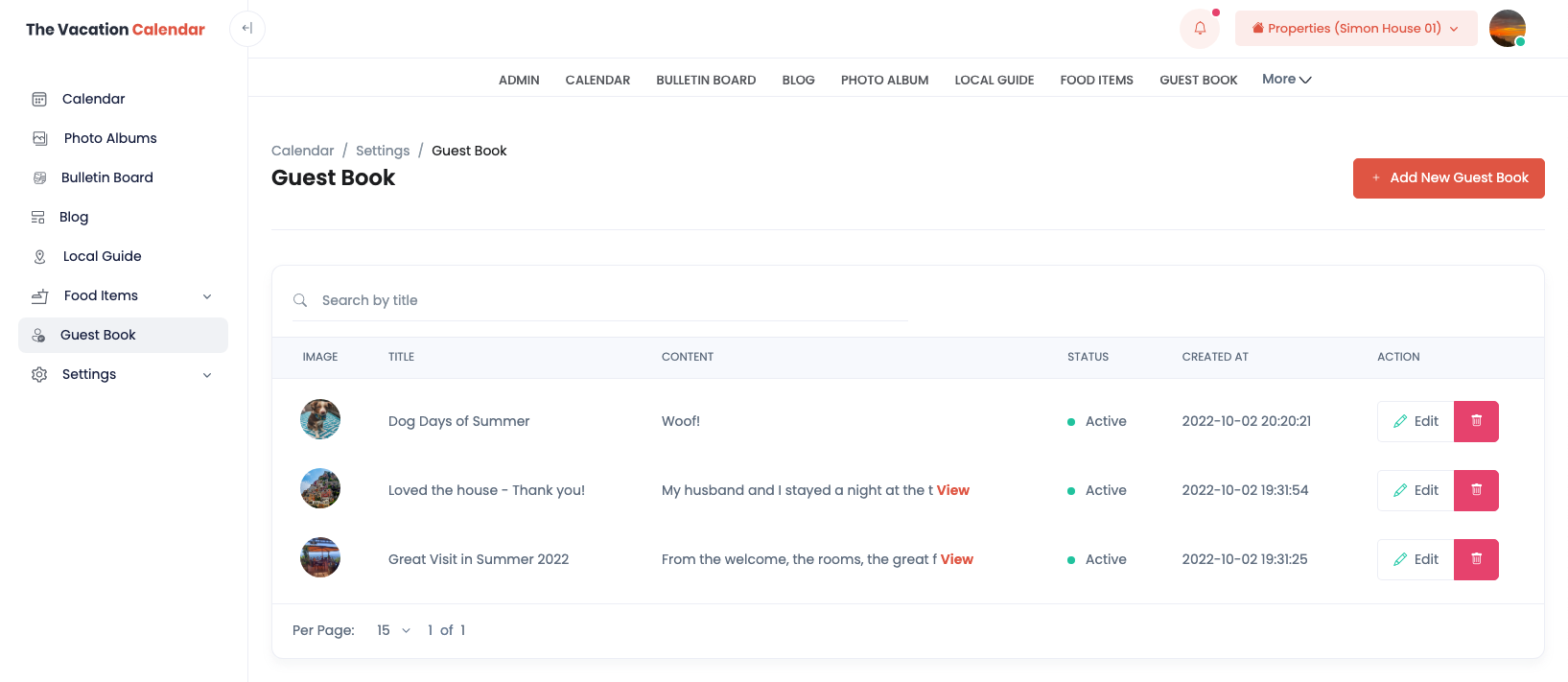Viewport: 1568px width, 682px height.
Task: Delete the Great Visit in Summer 2022 entry
Action: point(1476,559)
